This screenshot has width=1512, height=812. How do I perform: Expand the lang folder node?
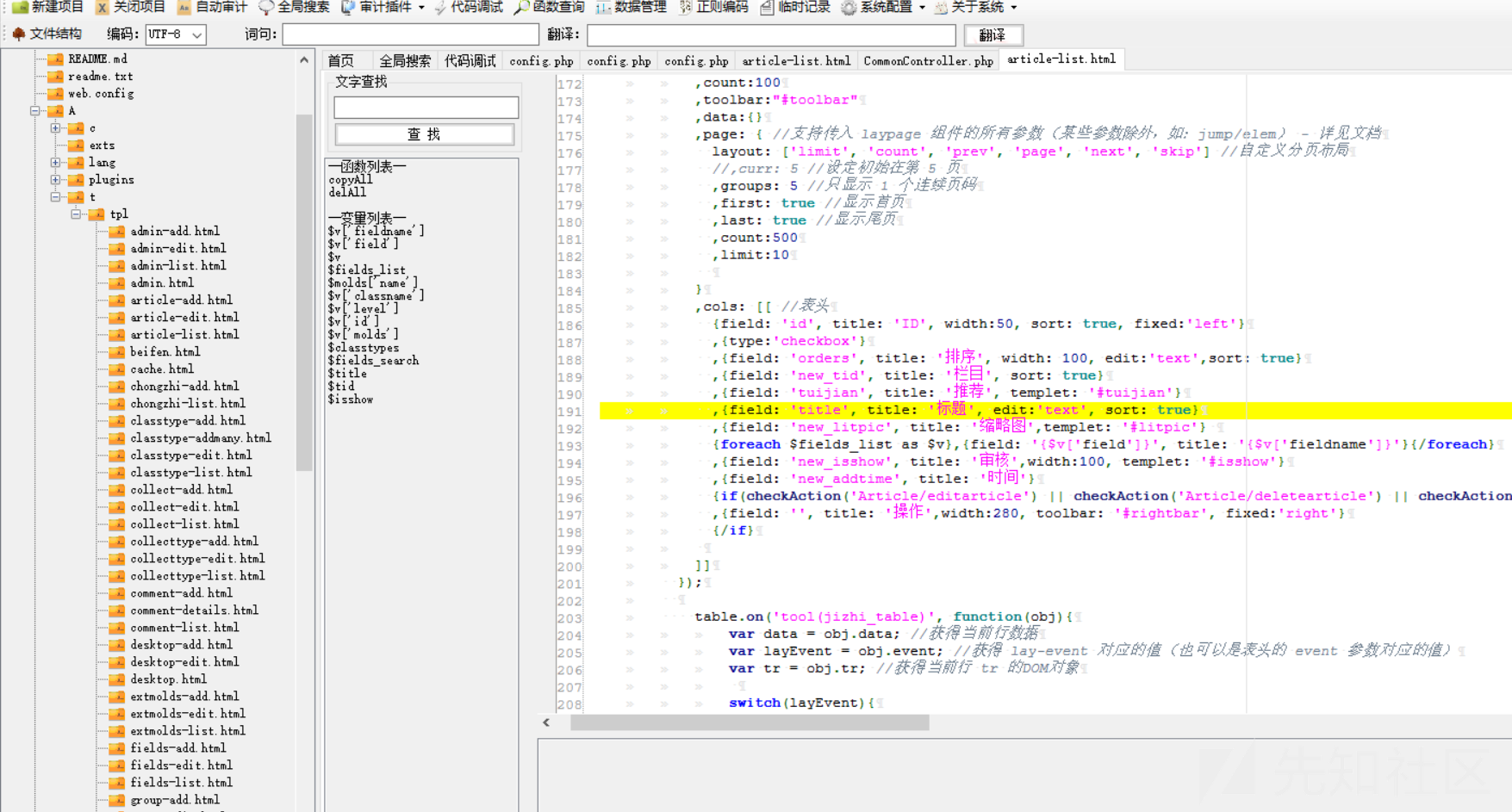(56, 162)
